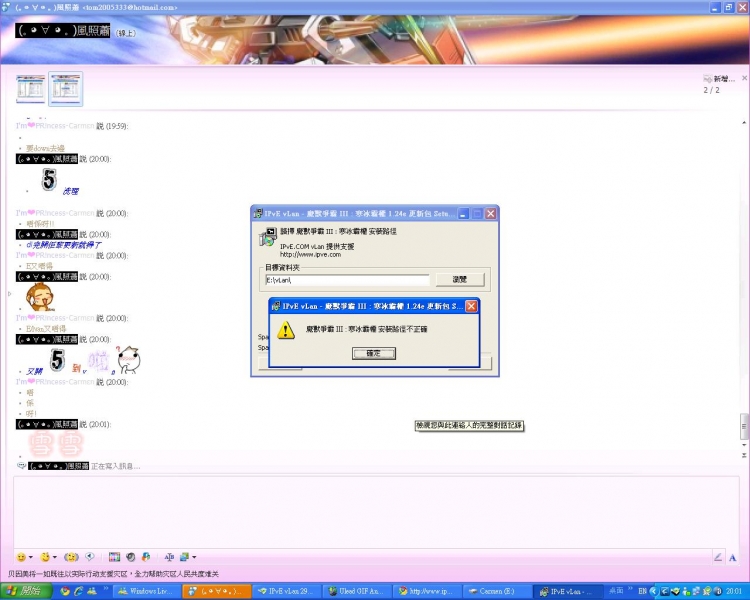Switch to handwriting mode pen icon
This screenshot has width=750, height=600.
(718, 557)
